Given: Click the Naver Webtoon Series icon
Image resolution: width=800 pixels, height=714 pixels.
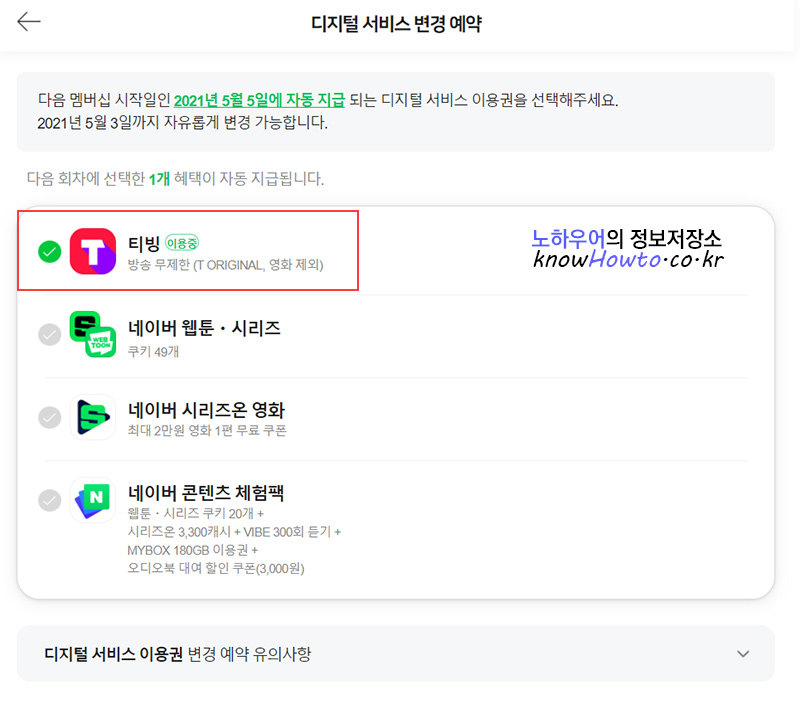Looking at the screenshot, I should pos(93,334).
